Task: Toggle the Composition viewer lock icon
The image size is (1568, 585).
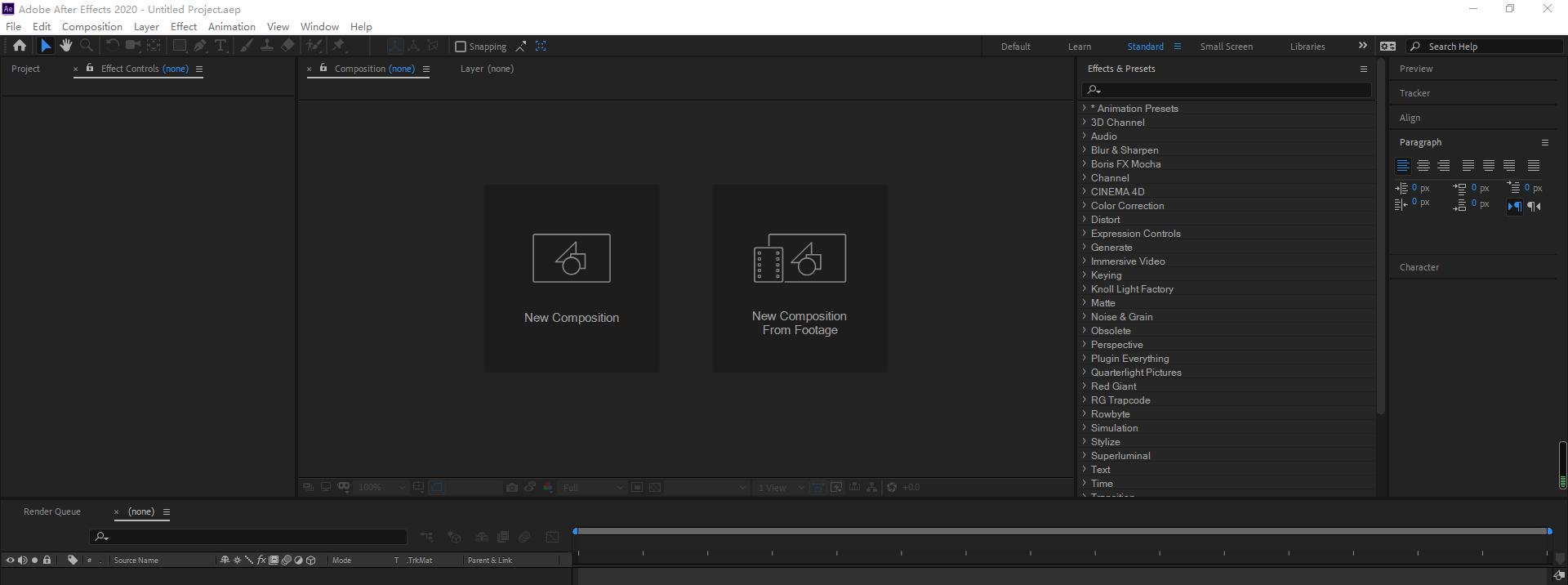Action: [x=323, y=69]
